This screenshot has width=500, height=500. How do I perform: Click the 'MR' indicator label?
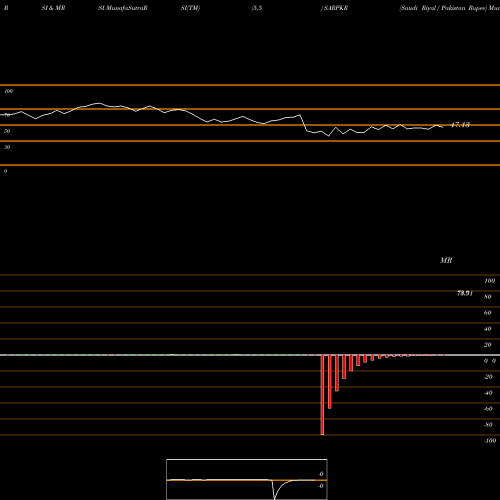(446, 260)
